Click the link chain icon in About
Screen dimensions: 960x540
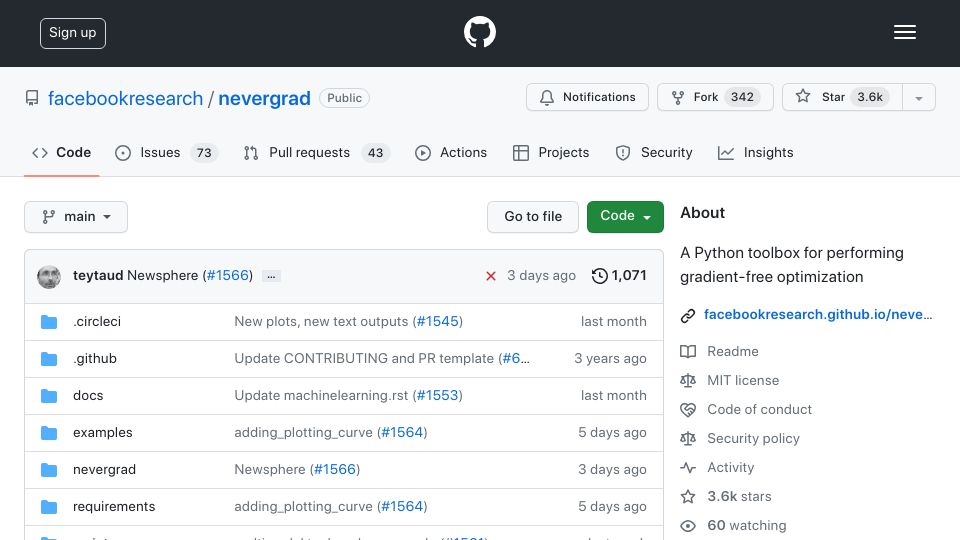pos(688,315)
